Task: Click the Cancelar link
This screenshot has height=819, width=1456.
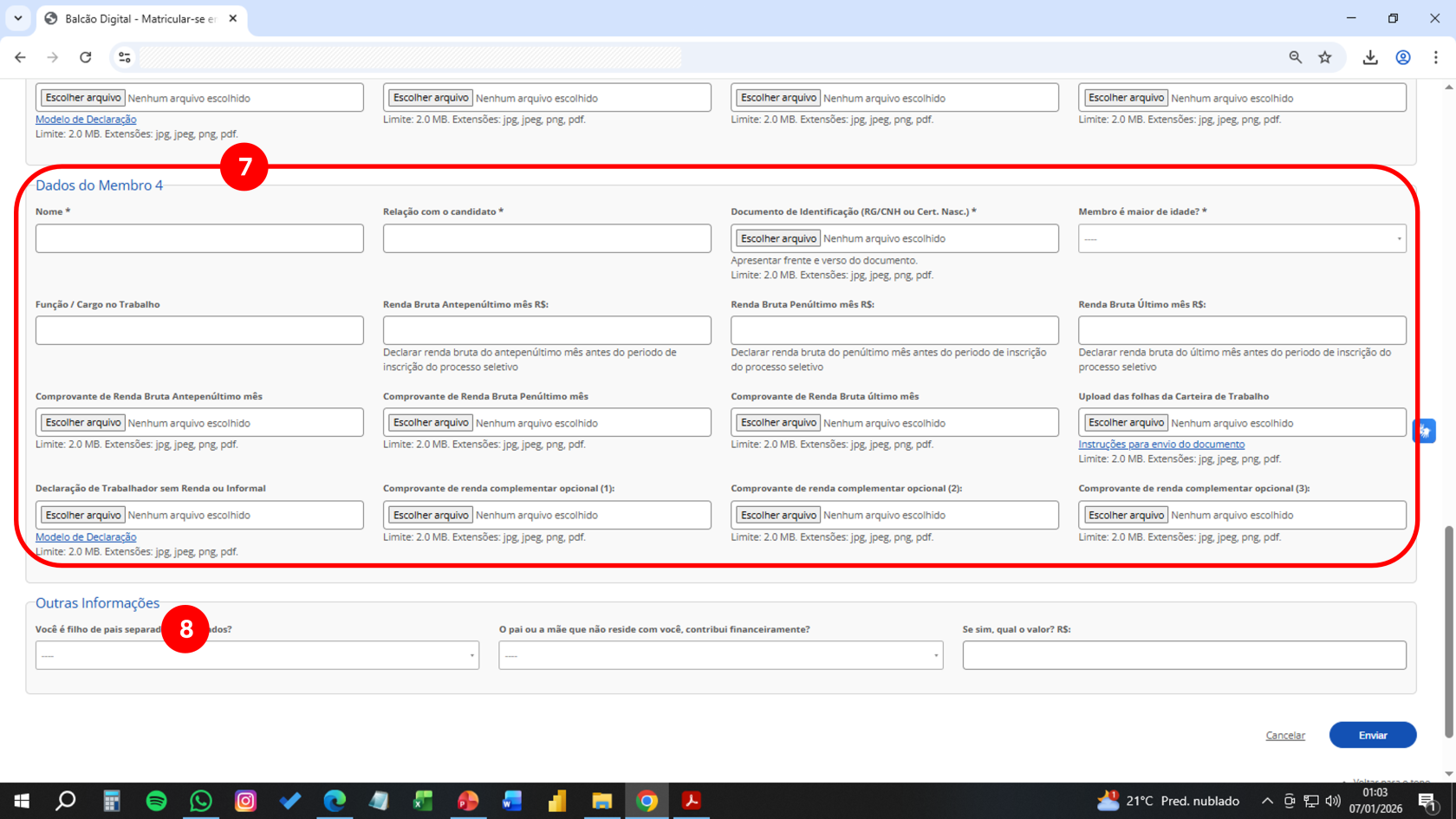Action: (x=1284, y=736)
